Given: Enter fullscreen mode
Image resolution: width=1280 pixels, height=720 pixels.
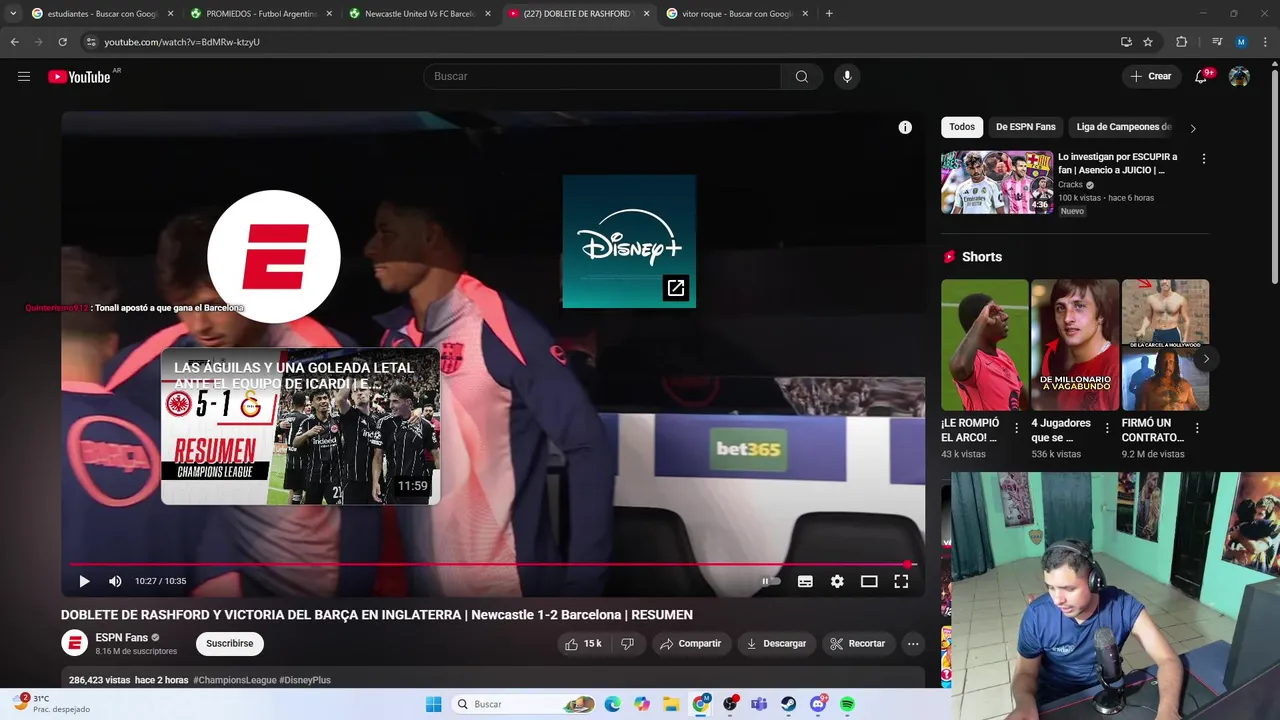Looking at the screenshot, I should coord(901,581).
